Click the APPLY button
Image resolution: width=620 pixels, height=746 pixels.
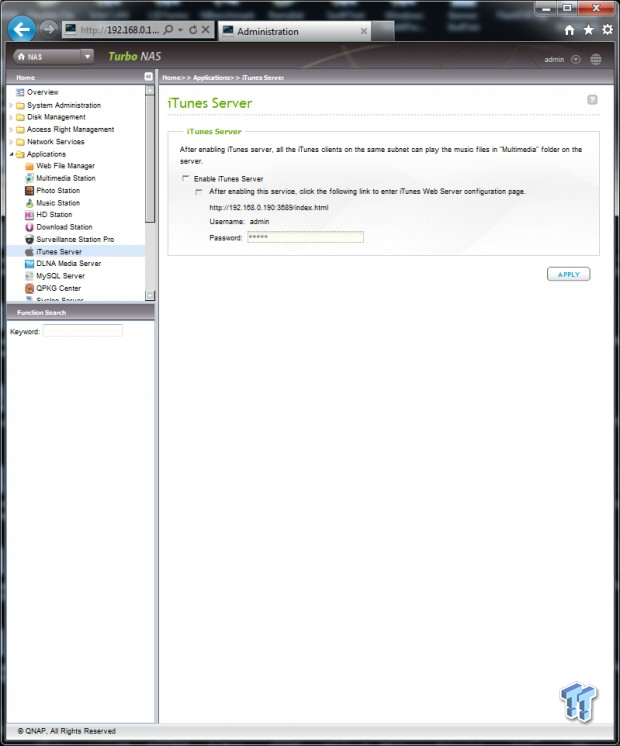tap(569, 274)
